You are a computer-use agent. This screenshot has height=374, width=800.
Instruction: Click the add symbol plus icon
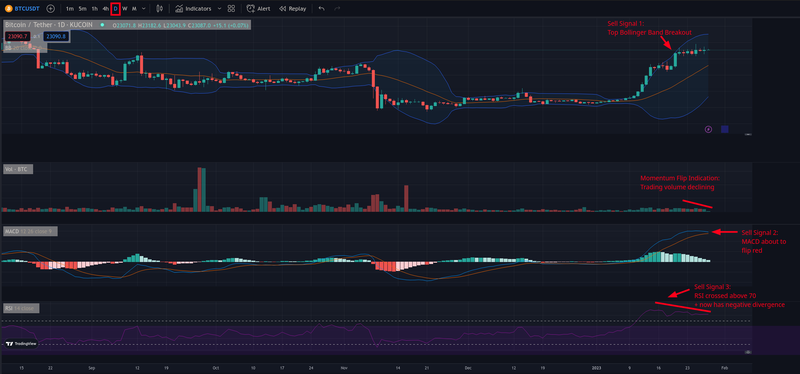[x=50, y=9]
